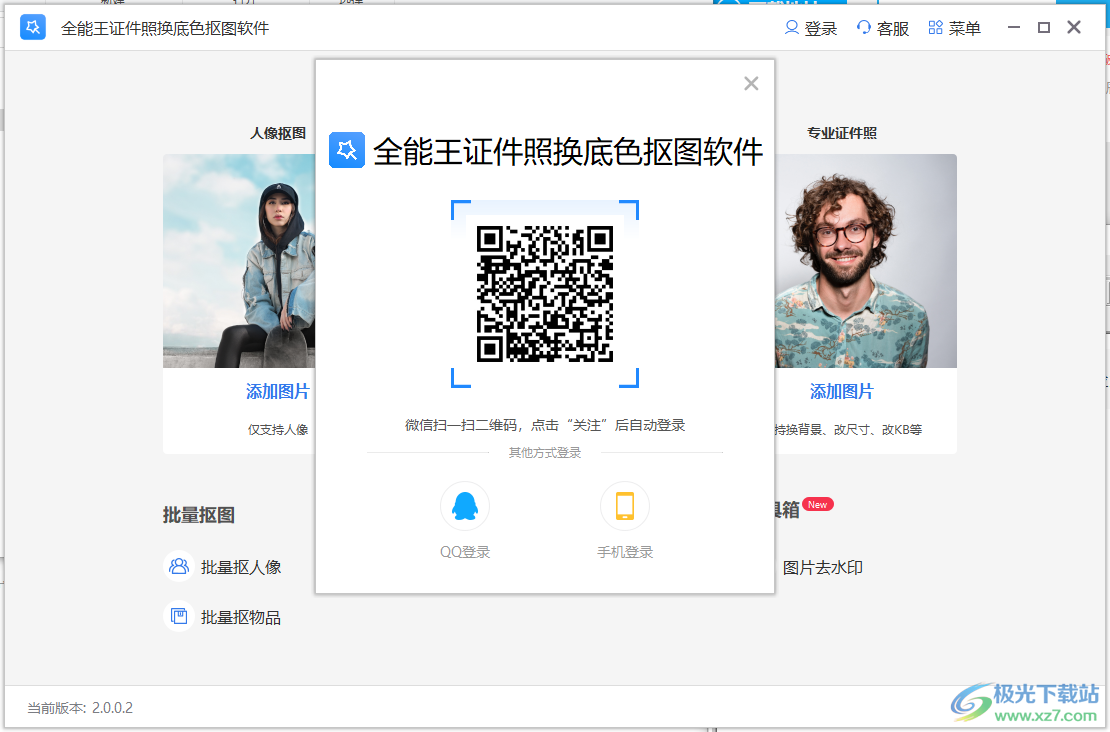Click the red New badge
The height and width of the screenshot is (732, 1110).
pyautogui.click(x=818, y=504)
